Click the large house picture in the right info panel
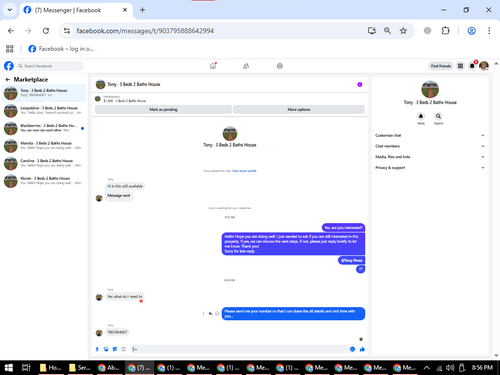 [430, 89]
